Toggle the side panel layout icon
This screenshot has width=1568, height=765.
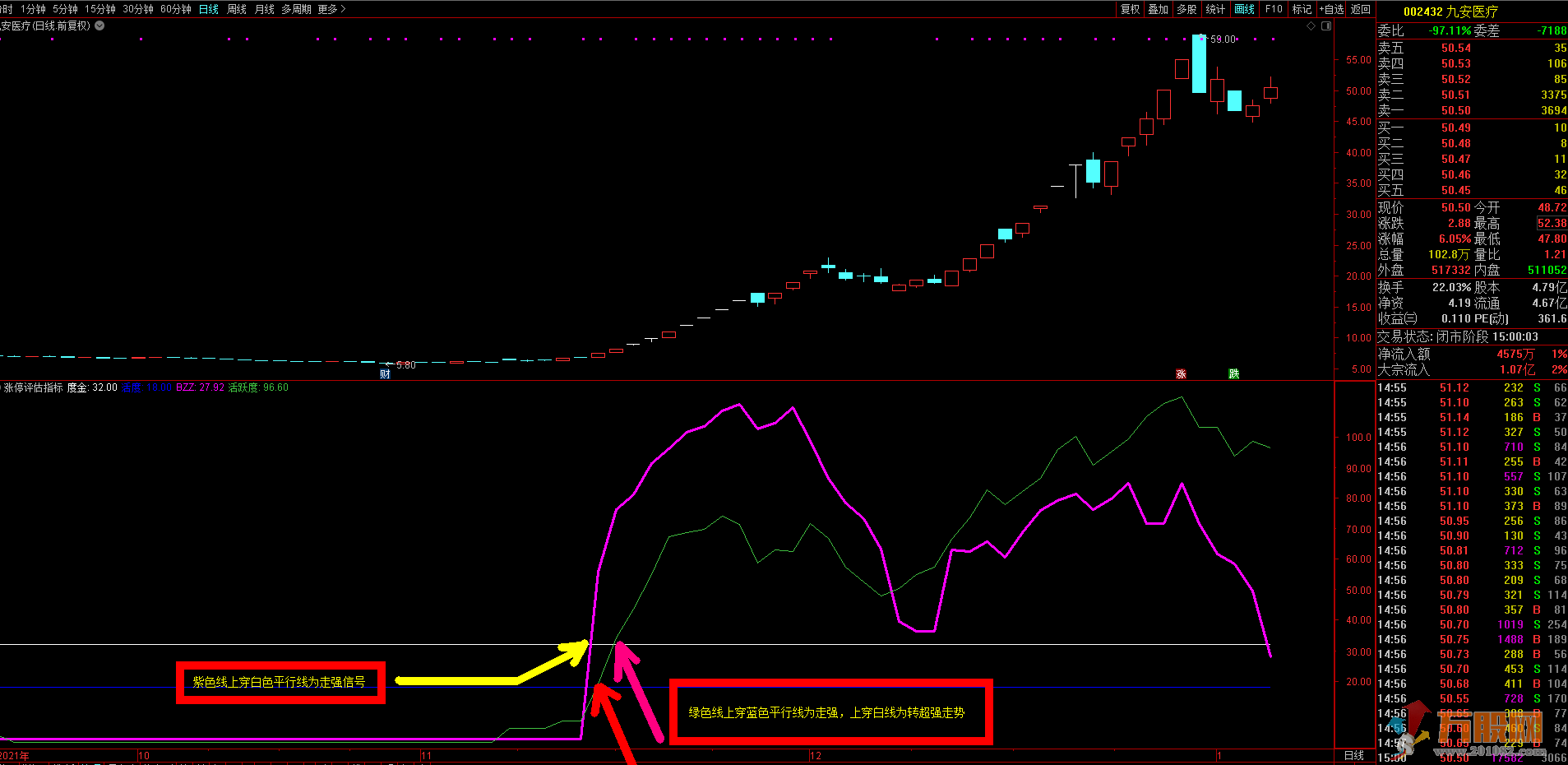[x=1326, y=26]
